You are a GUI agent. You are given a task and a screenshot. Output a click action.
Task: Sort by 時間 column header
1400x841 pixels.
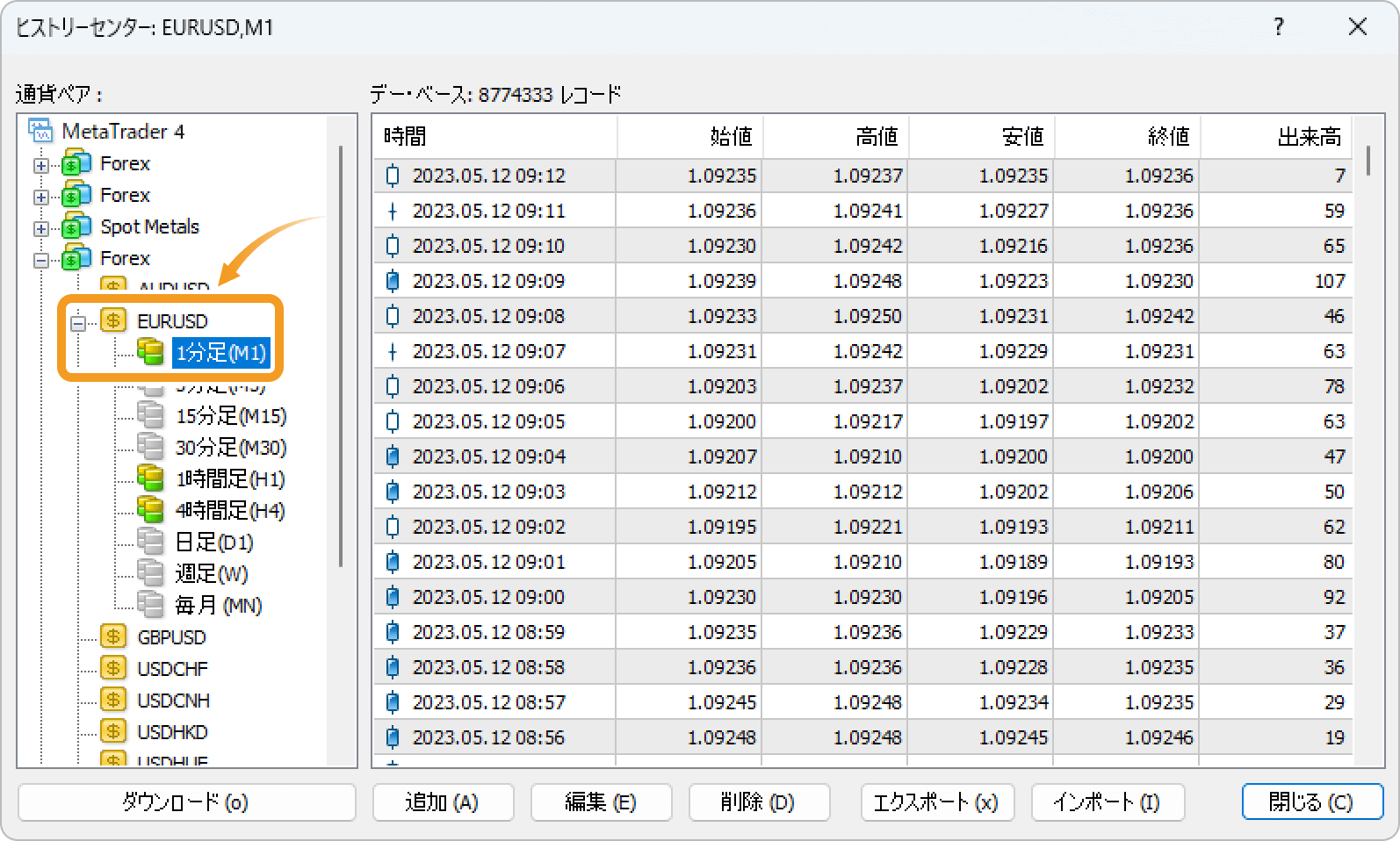pos(495,137)
